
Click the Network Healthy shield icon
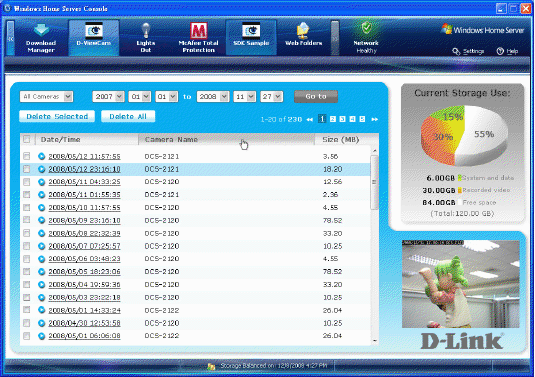(366, 29)
